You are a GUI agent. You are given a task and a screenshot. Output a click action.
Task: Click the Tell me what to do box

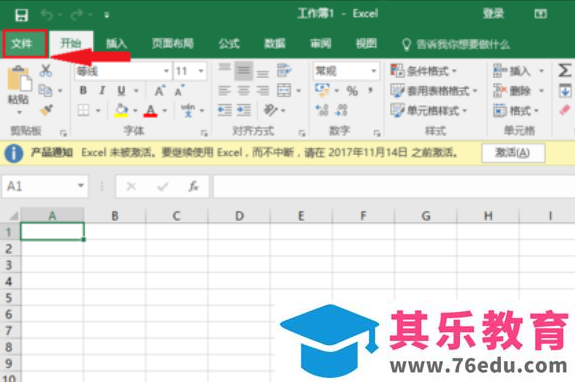click(456, 45)
